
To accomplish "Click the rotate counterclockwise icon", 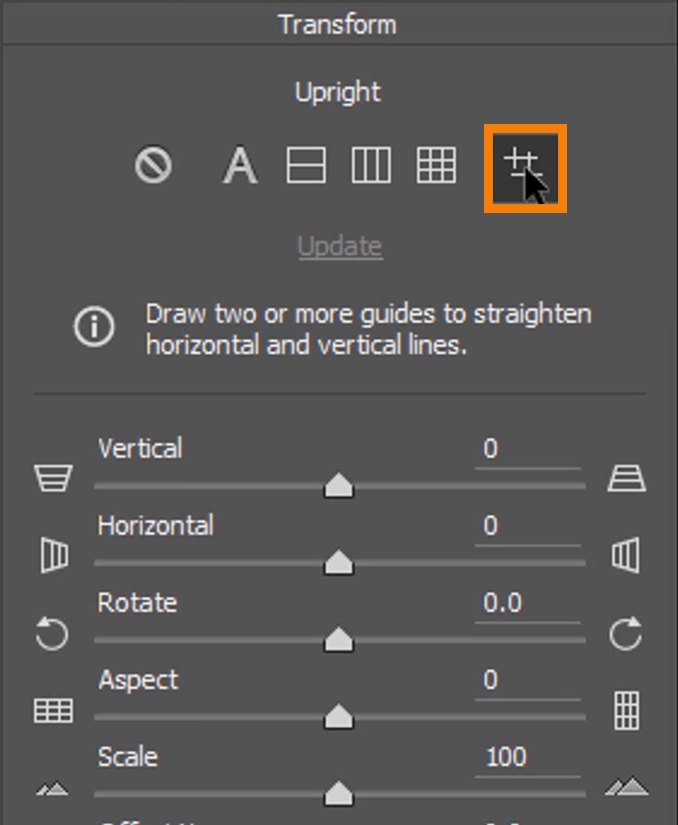I will click(52, 634).
